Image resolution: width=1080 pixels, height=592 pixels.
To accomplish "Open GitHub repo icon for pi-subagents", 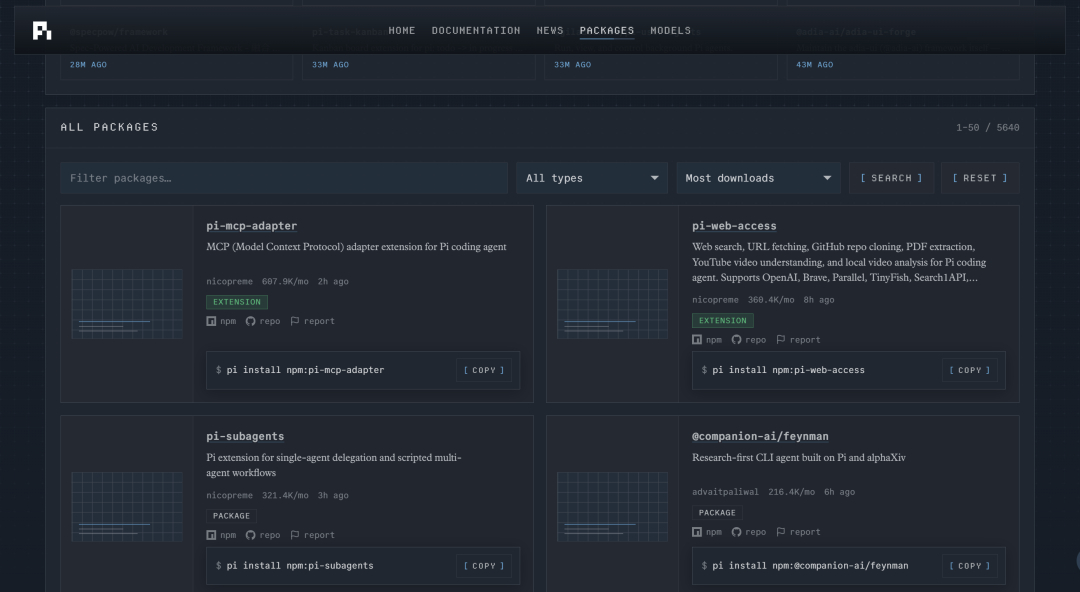I will [263, 535].
